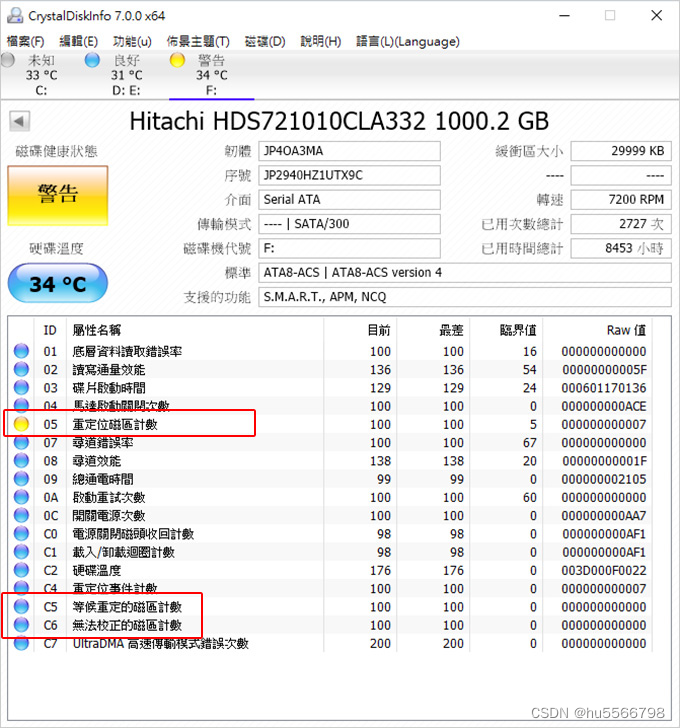680x728 pixels.
Task: Click the blue status icon of attribute C2
Action: click(x=21, y=570)
